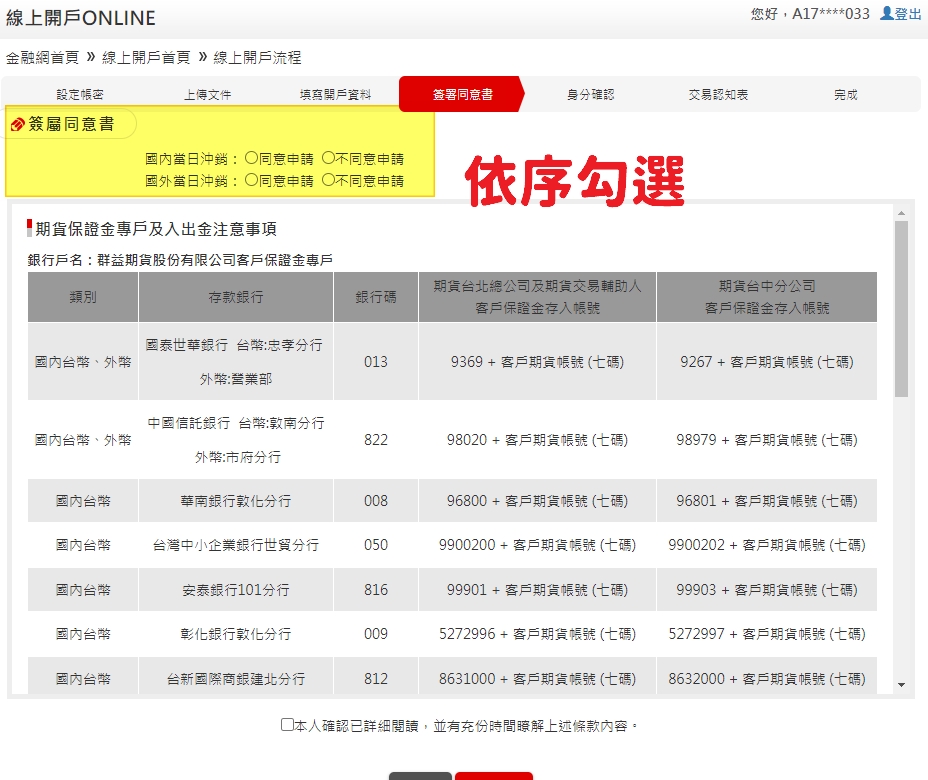Click the active 簽署同意書 step tab
This screenshot has width=928, height=780.
[462, 95]
